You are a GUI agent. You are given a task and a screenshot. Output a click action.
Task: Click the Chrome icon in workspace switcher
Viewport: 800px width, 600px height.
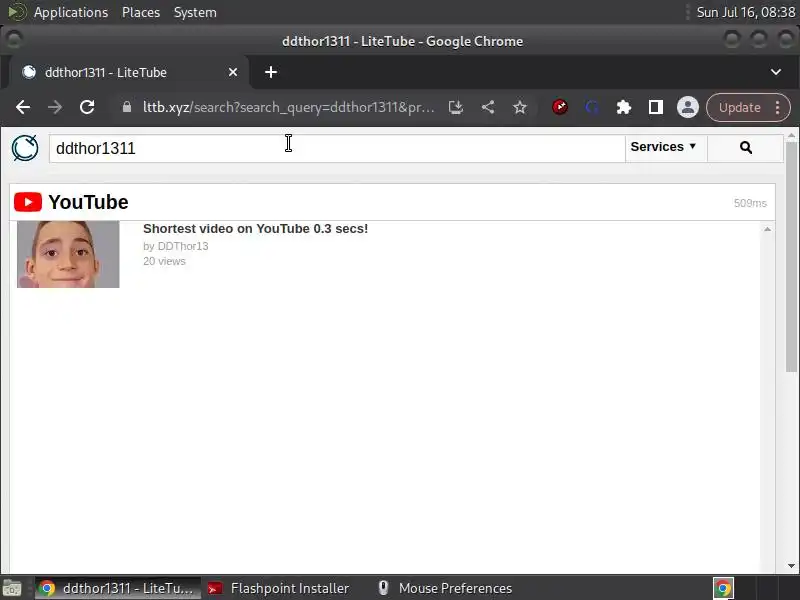point(723,588)
